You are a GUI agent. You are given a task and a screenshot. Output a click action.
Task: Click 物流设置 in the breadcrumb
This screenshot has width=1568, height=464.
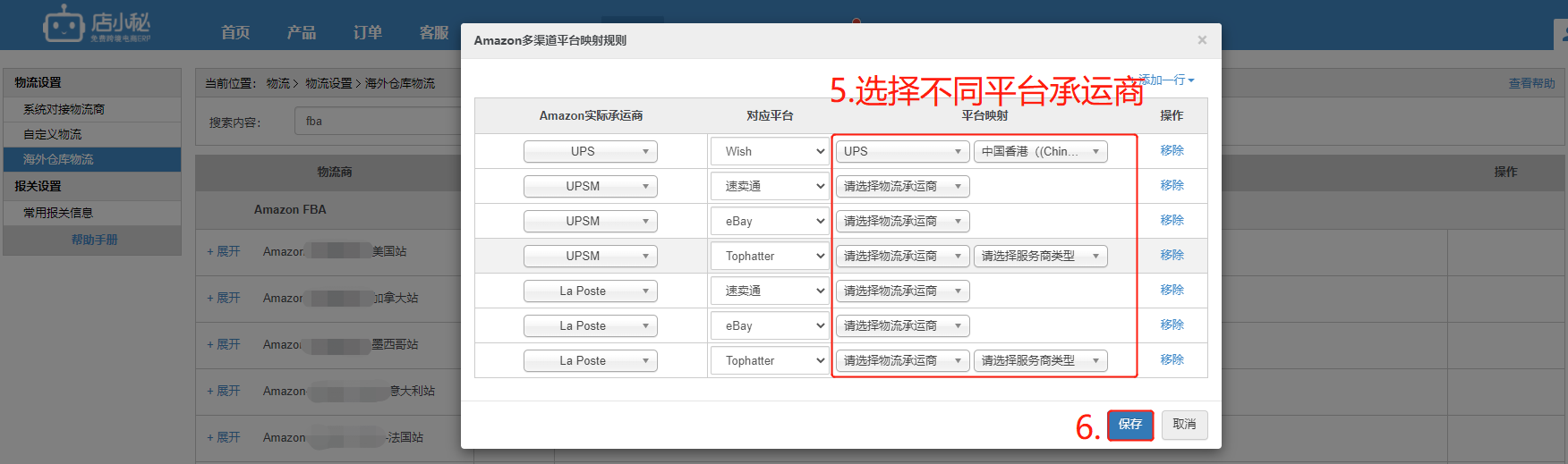click(x=328, y=83)
